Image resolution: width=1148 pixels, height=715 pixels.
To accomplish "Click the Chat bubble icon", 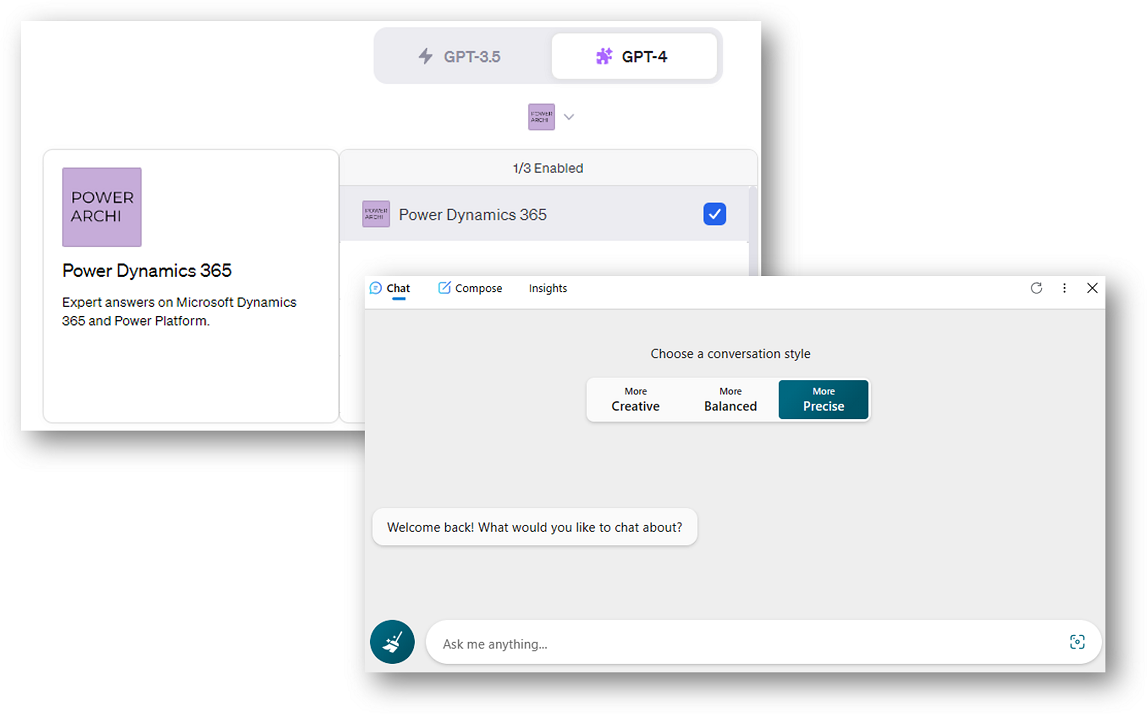I will (376, 288).
